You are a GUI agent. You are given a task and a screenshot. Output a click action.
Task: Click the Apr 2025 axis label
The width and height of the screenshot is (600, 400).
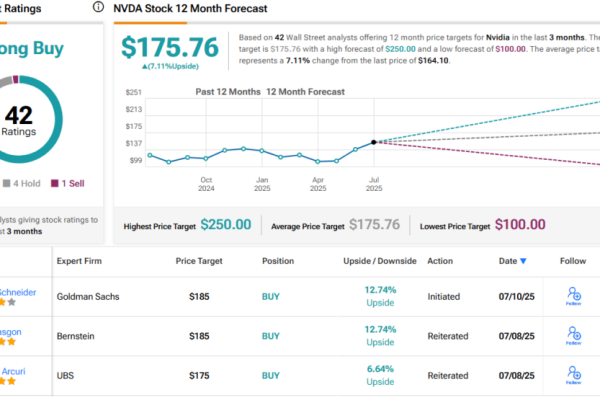[318, 184]
